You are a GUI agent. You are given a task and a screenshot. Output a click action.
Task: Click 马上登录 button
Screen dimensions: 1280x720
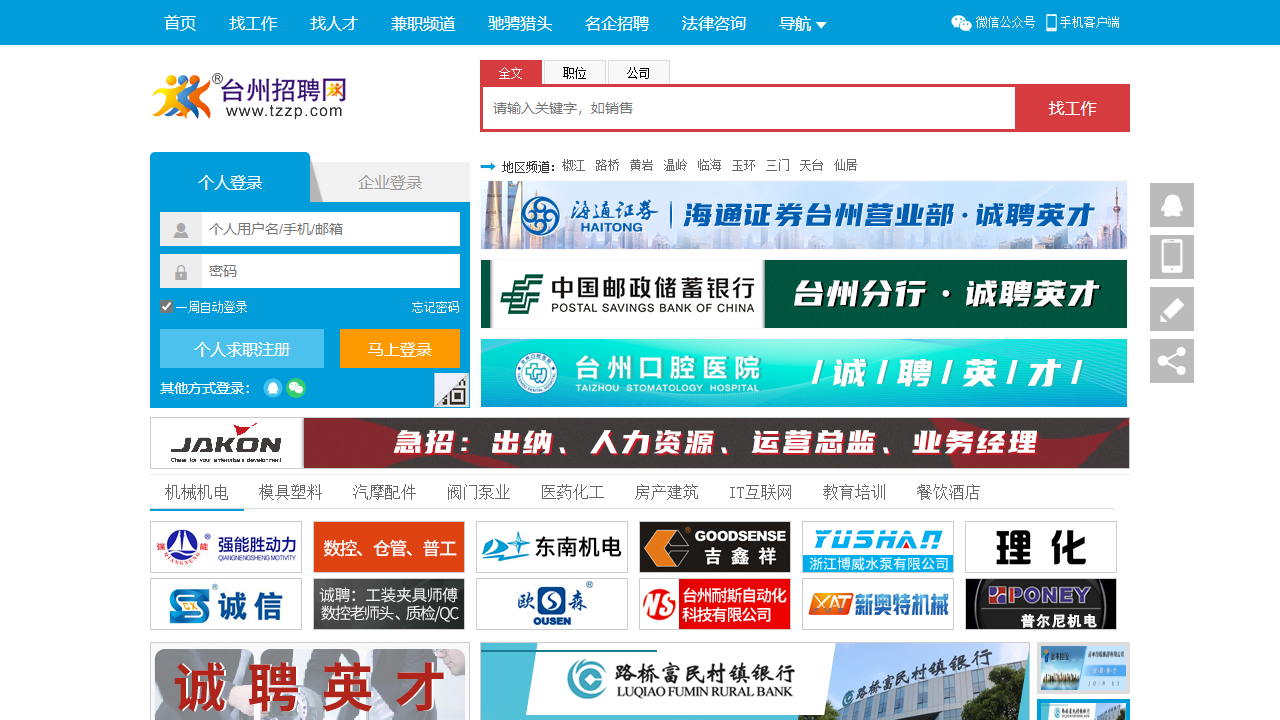(x=400, y=349)
